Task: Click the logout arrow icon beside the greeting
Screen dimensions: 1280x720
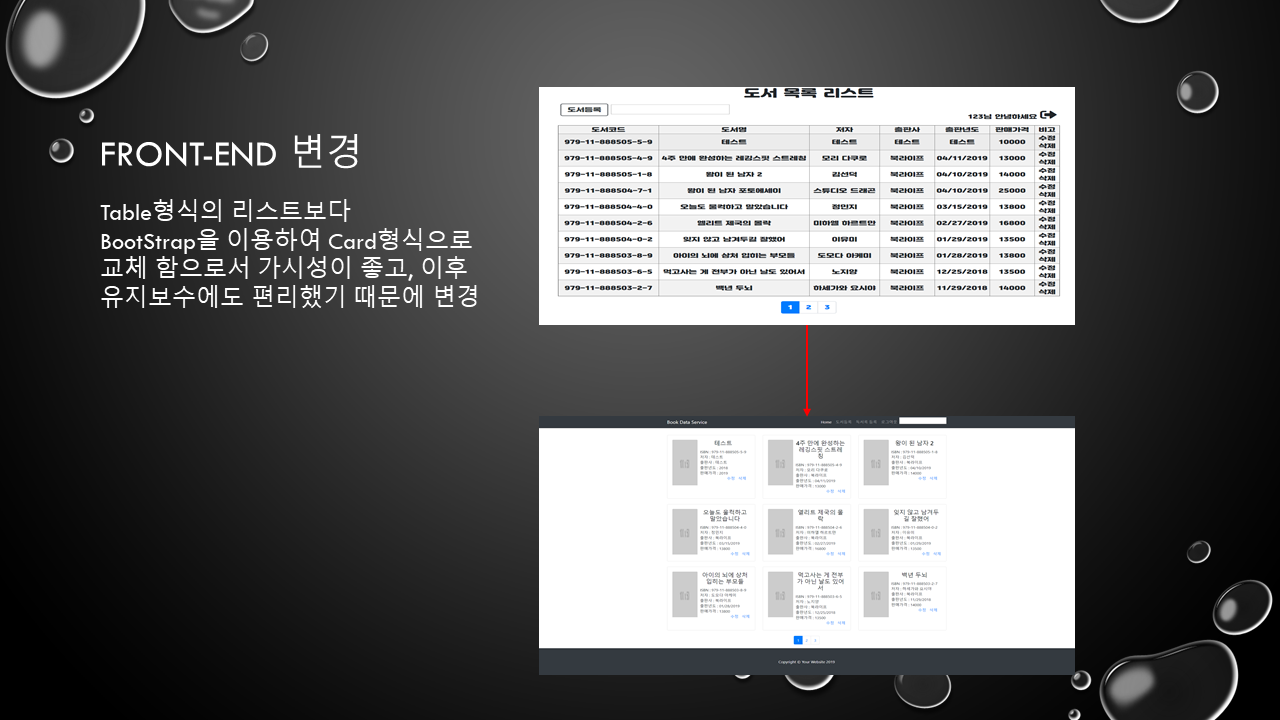Action: pos(1048,115)
